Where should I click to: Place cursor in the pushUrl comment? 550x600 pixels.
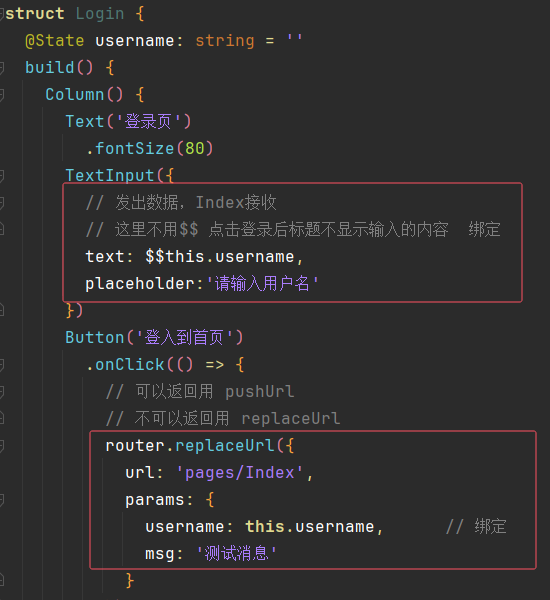click(x=200, y=392)
